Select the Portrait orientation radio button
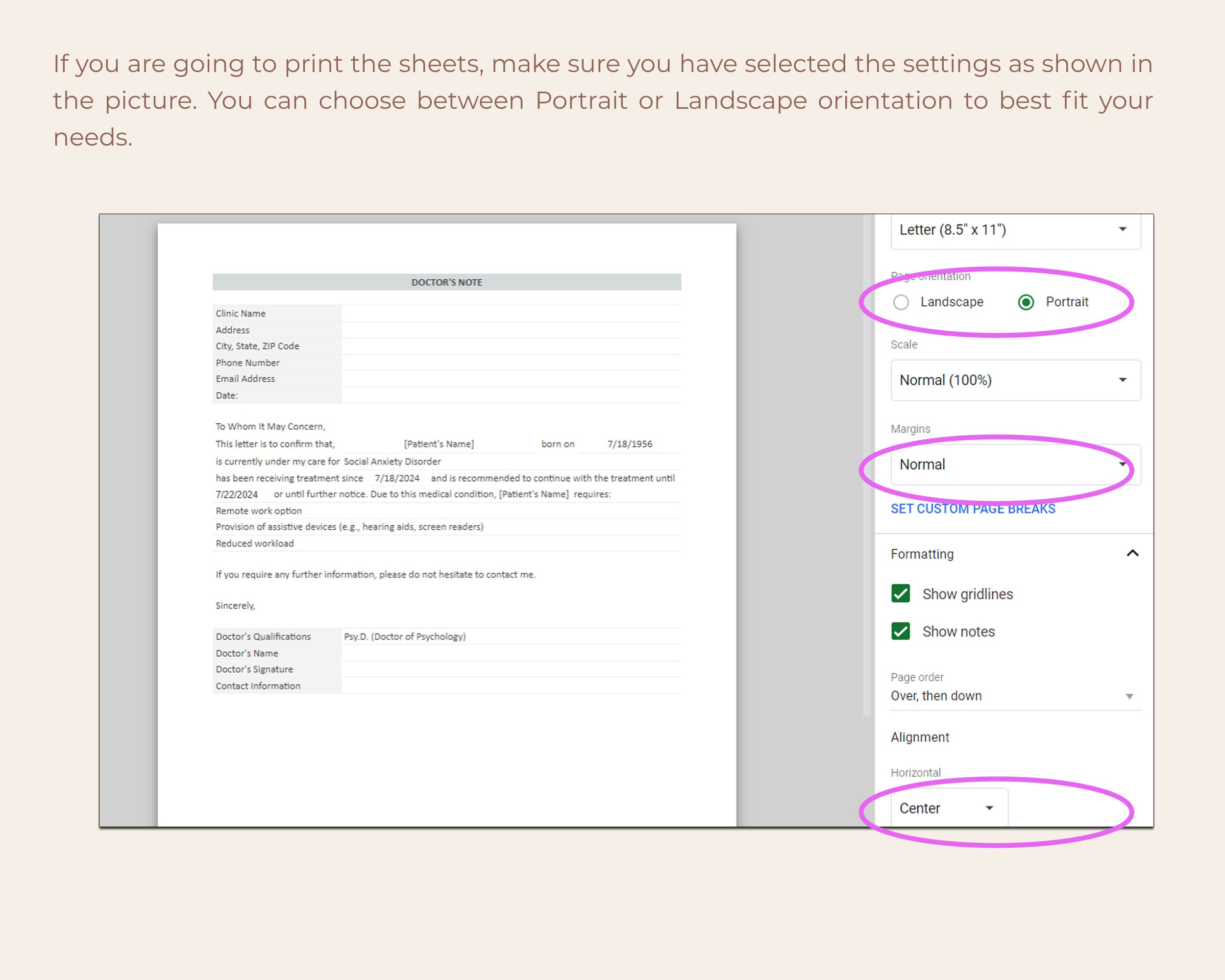The height and width of the screenshot is (980, 1225). [1026, 302]
